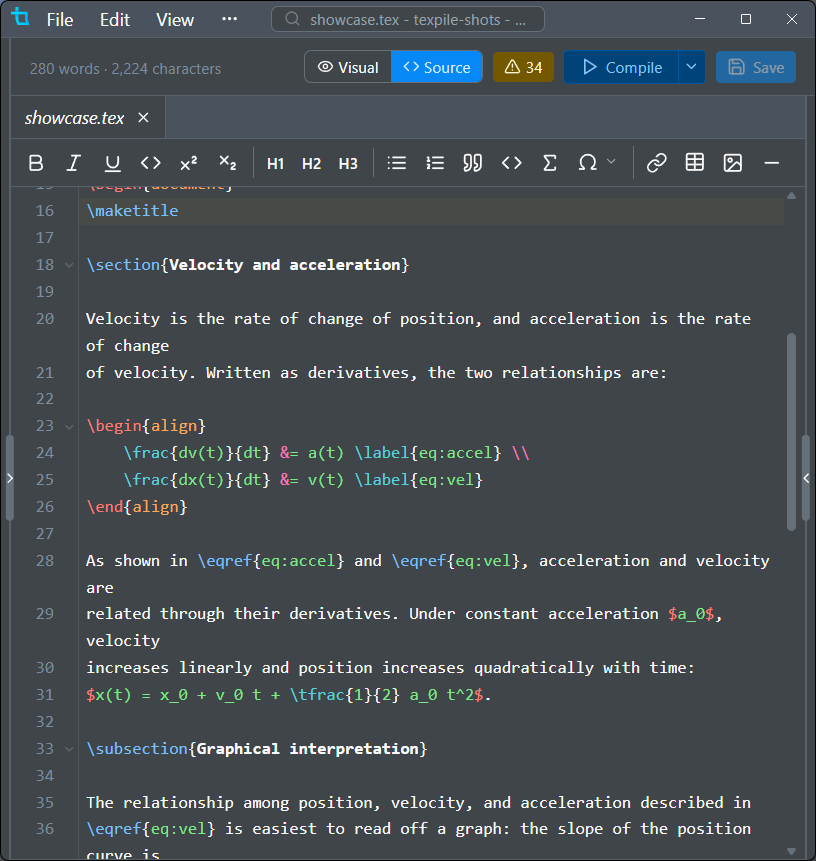Insert a block quote
This screenshot has height=861, width=816.
[x=473, y=163]
